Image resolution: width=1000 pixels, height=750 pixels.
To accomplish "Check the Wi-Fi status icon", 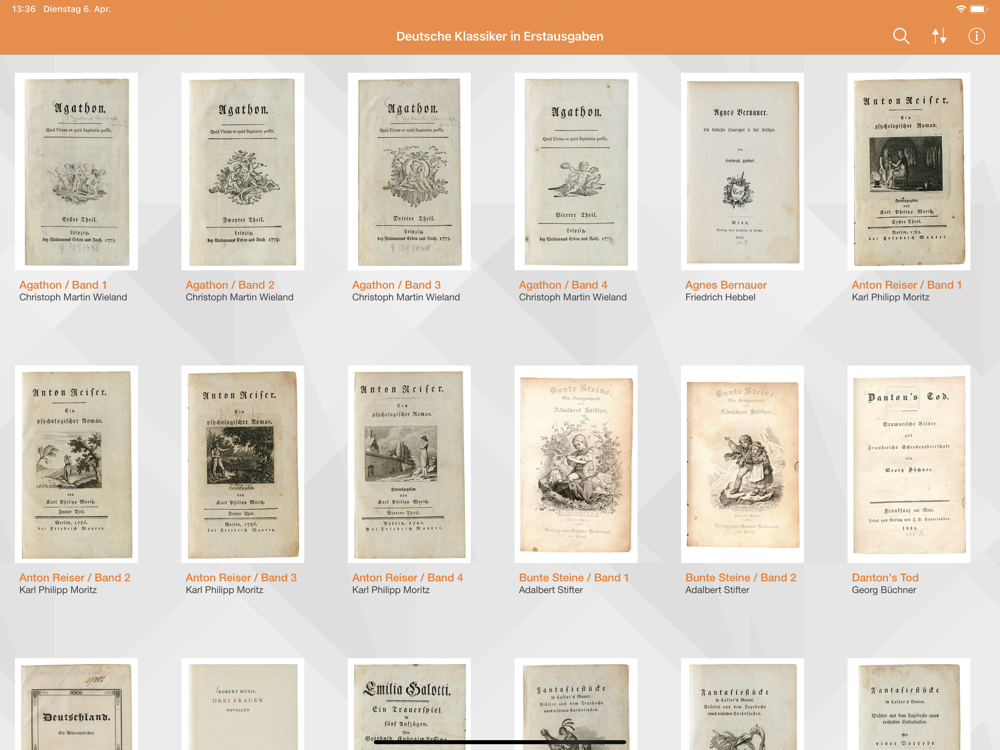I will pyautogui.click(x=960, y=9).
